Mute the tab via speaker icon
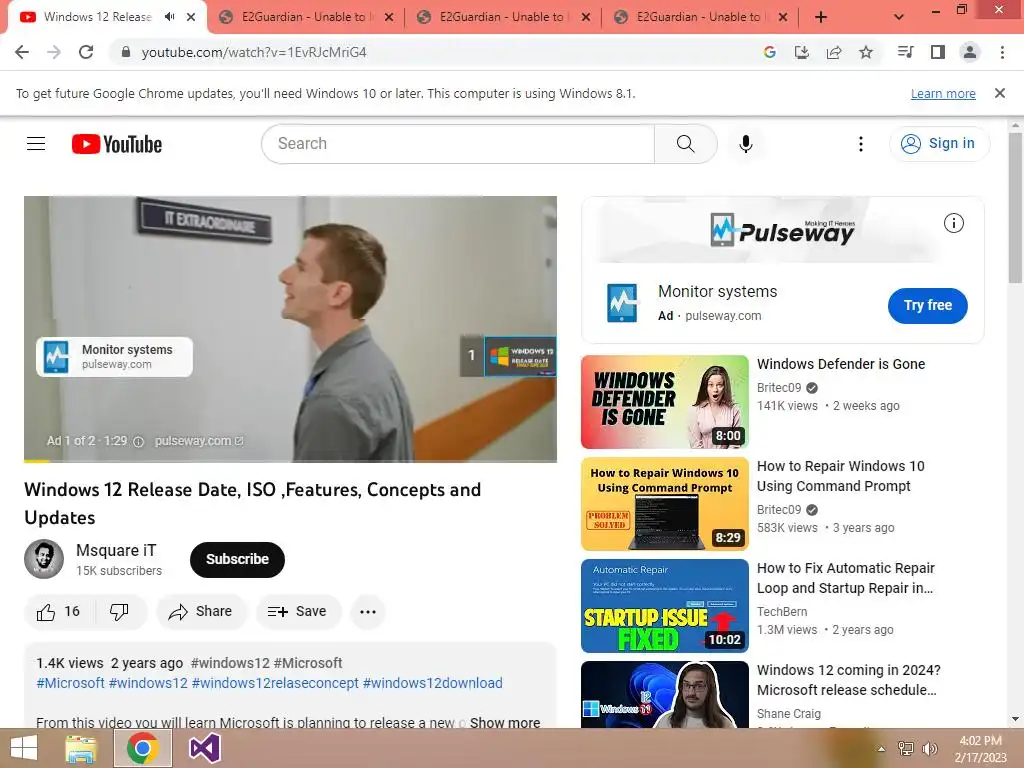The height and width of the screenshot is (768, 1024). 170,17
